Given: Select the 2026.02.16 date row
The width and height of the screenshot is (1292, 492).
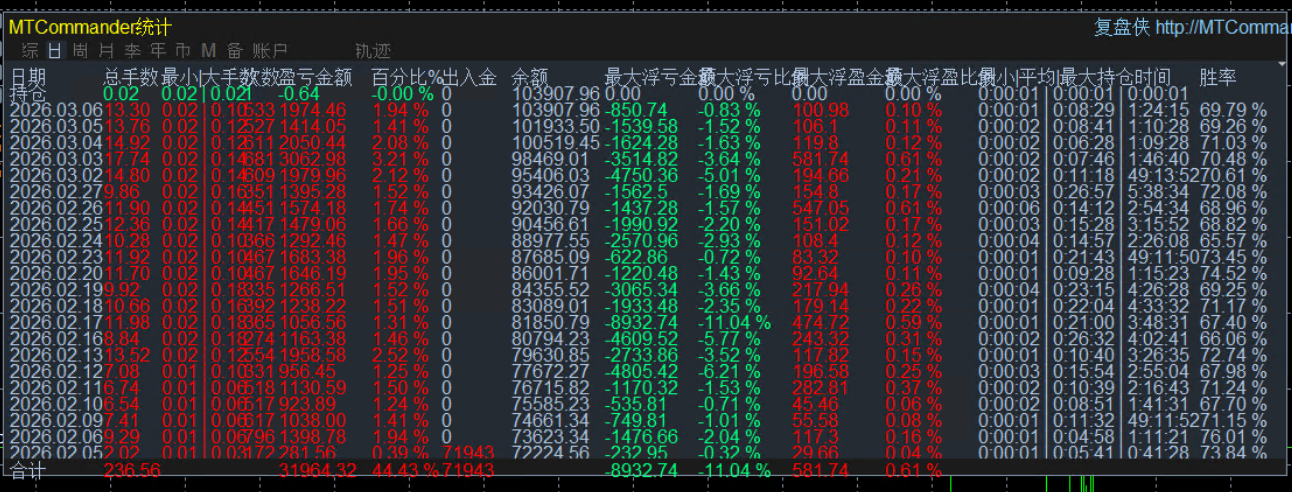Looking at the screenshot, I should click(x=56, y=339).
